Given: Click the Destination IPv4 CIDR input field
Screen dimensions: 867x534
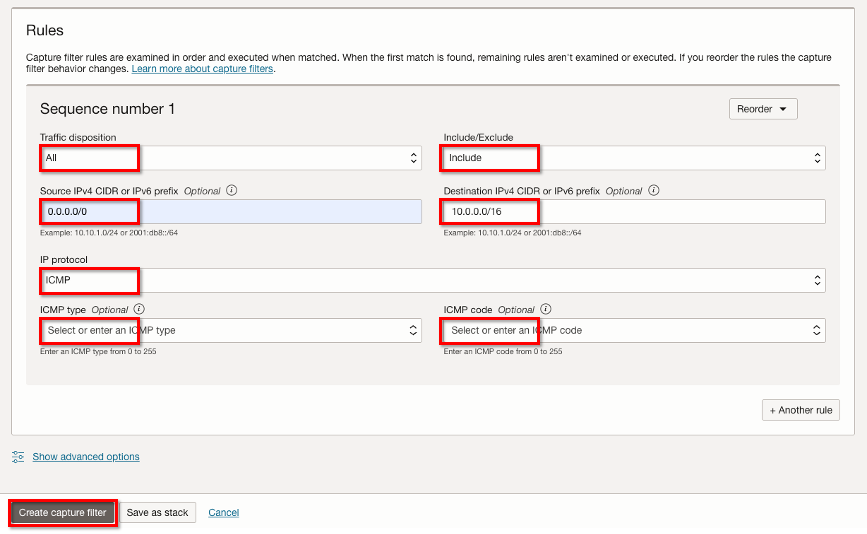Looking at the screenshot, I should pos(634,212).
